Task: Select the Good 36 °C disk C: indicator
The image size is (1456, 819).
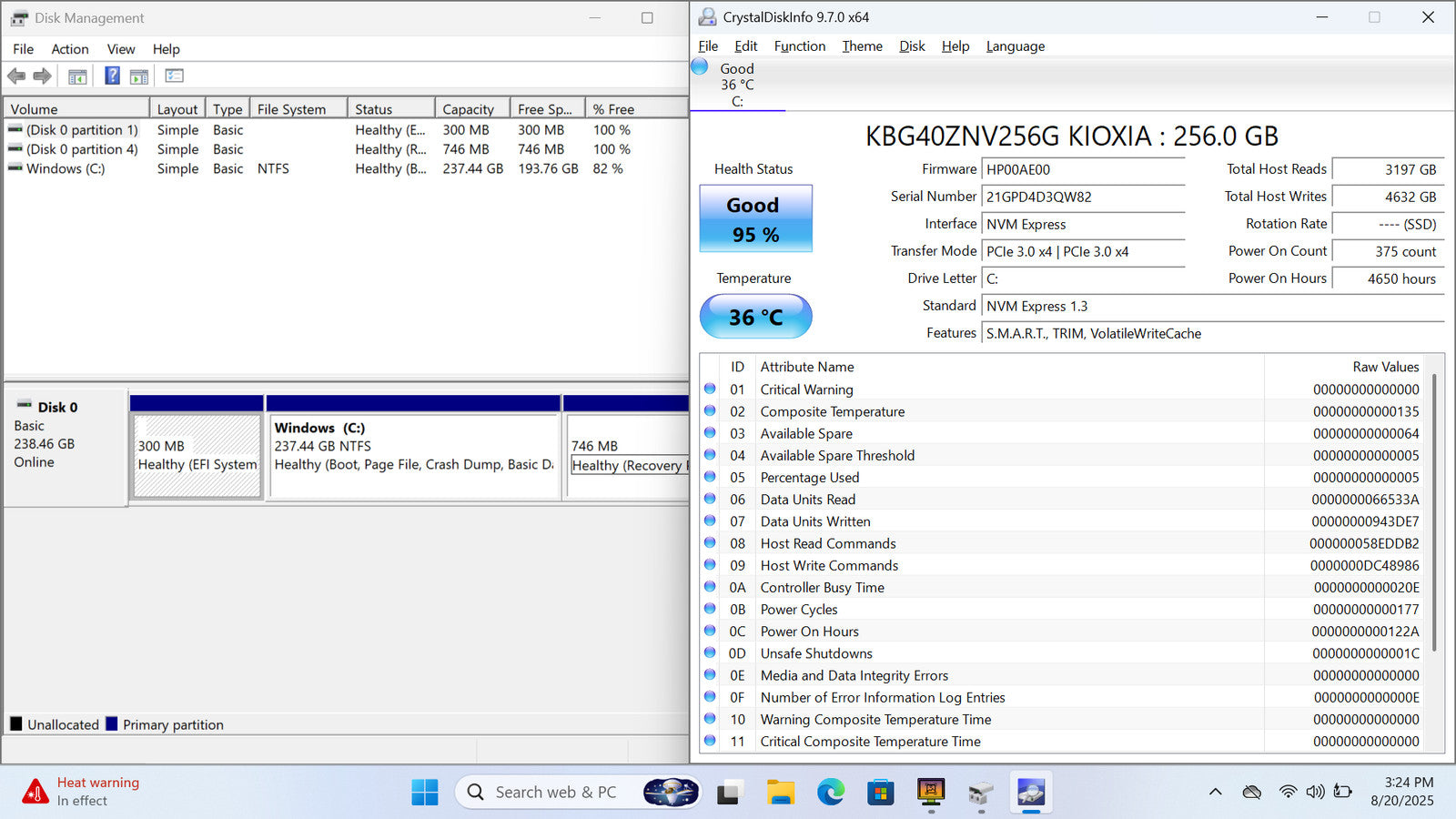Action: (x=736, y=85)
